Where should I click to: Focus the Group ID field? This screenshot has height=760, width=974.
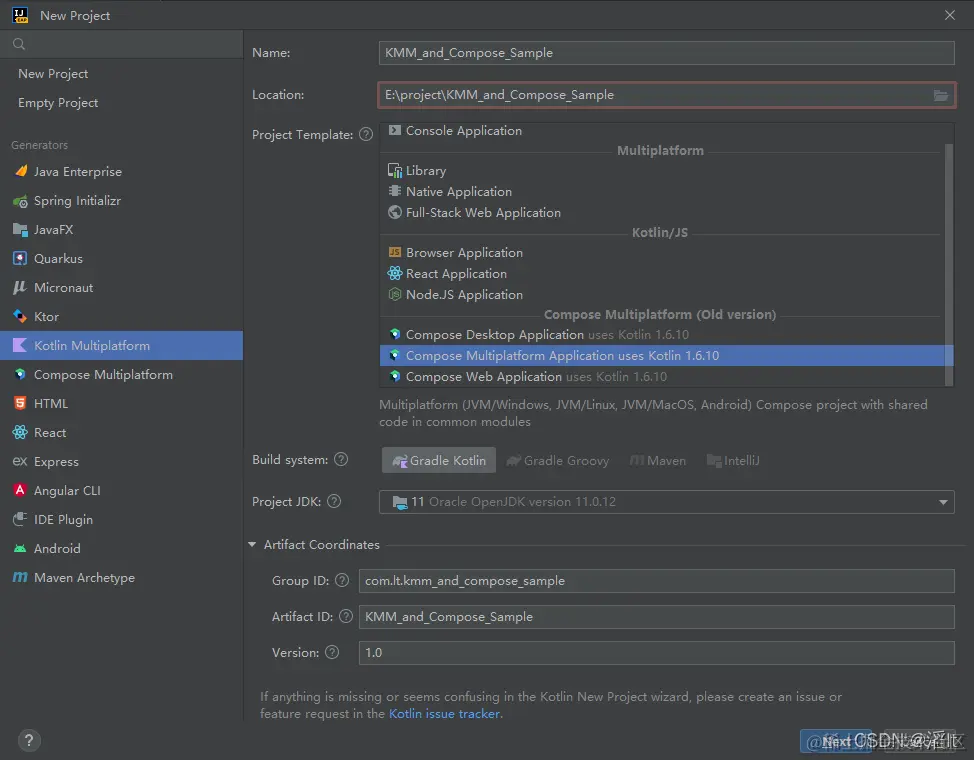click(x=657, y=581)
